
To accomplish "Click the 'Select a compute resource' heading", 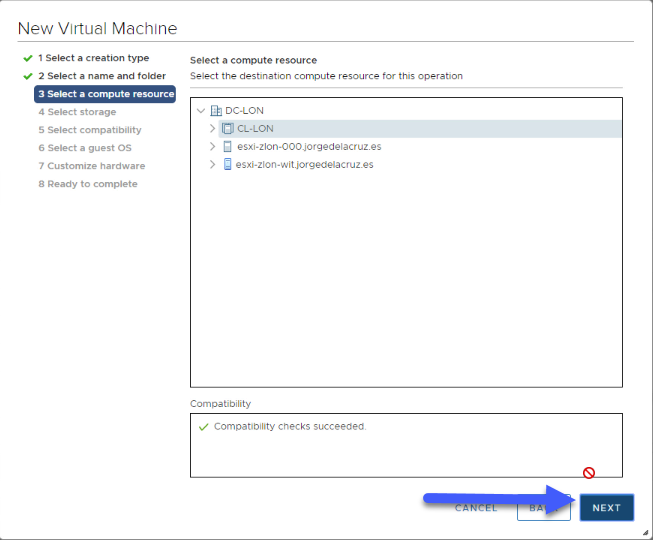I will point(253,60).
